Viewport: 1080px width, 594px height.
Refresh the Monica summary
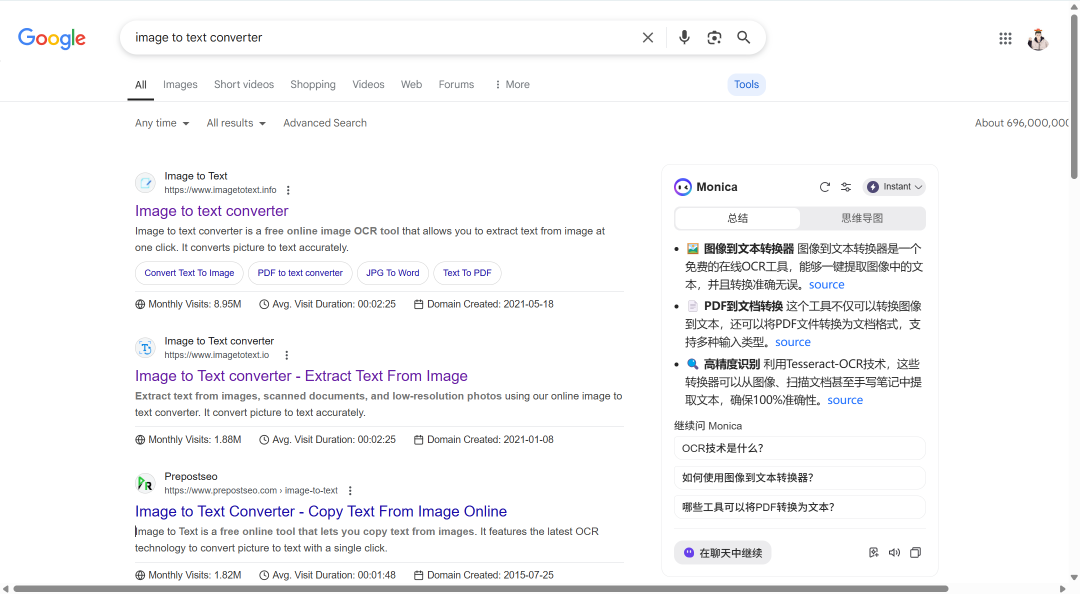(x=824, y=187)
